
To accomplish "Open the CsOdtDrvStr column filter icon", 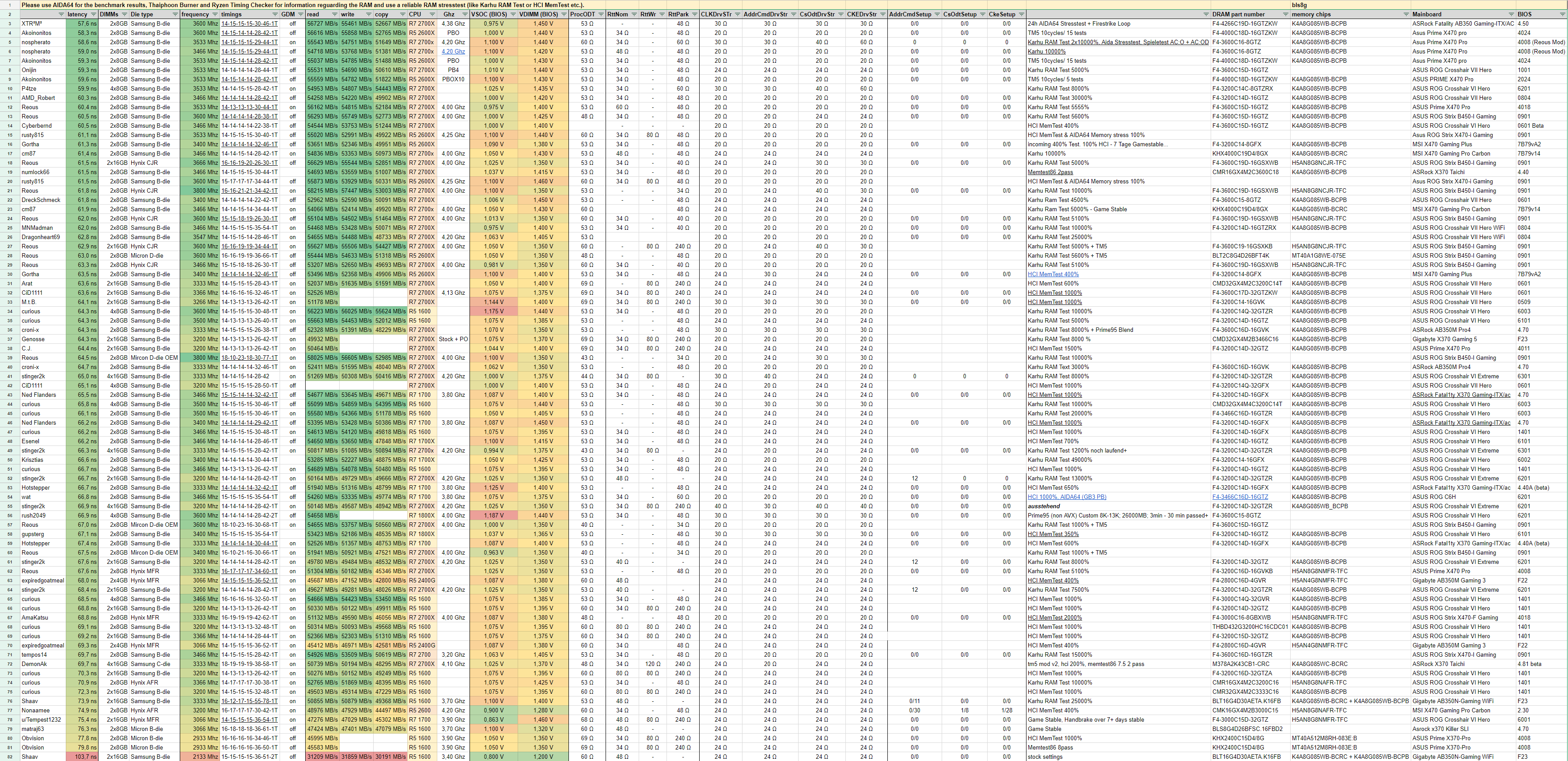I will tap(841, 14).
